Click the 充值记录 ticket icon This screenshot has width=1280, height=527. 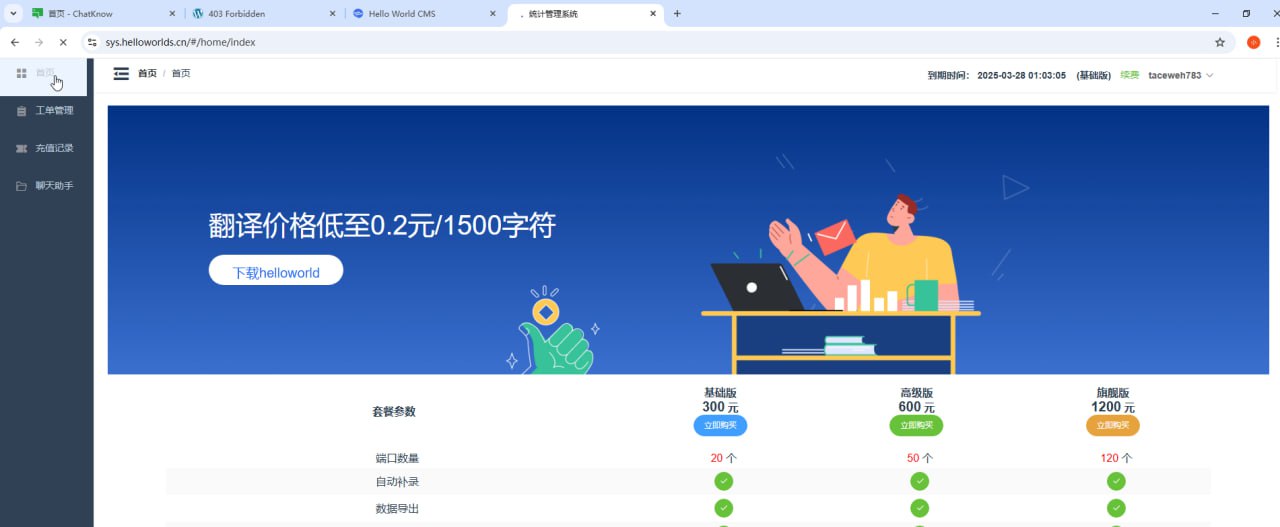click(x=21, y=148)
